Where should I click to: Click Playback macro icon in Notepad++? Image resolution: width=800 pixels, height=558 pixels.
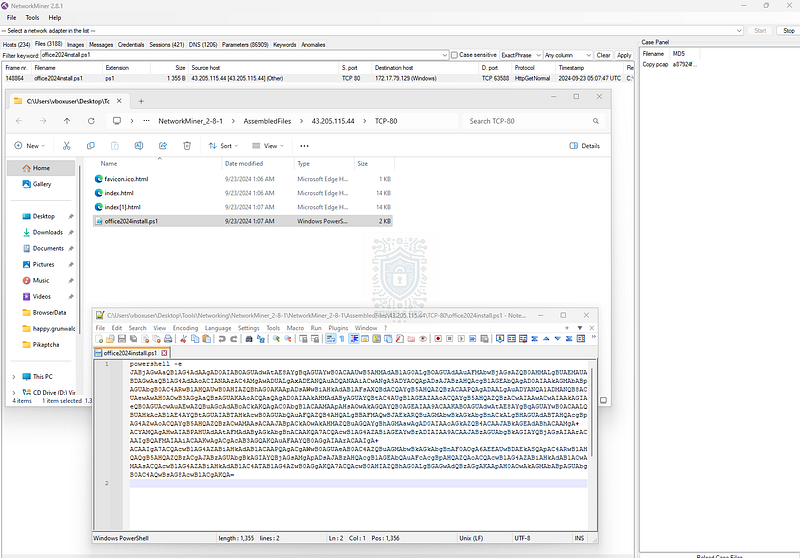pyautogui.click(x=461, y=339)
